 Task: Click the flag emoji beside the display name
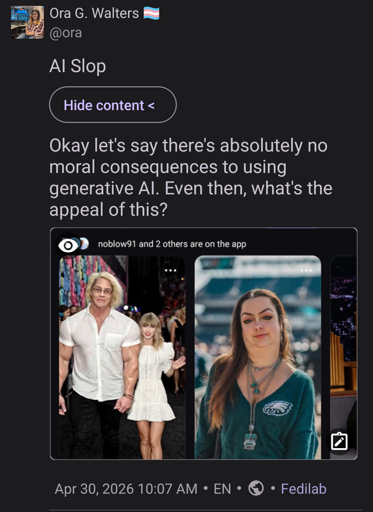[x=151, y=14]
